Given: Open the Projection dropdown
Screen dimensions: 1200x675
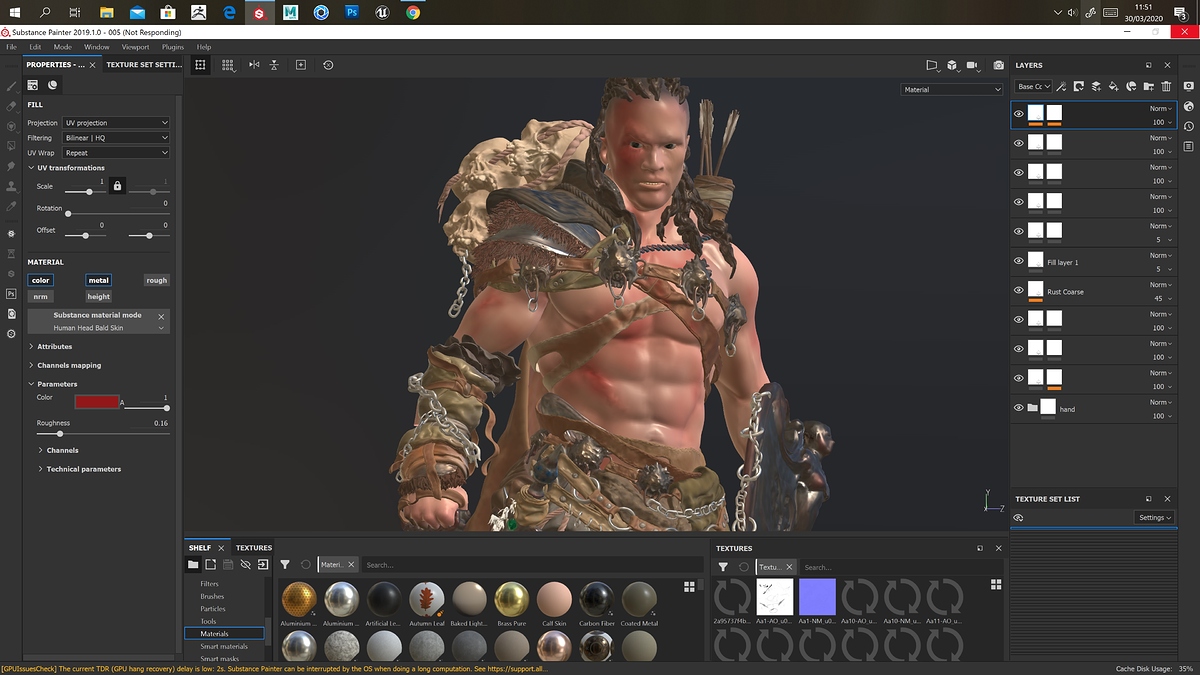Looking at the screenshot, I should tap(116, 123).
